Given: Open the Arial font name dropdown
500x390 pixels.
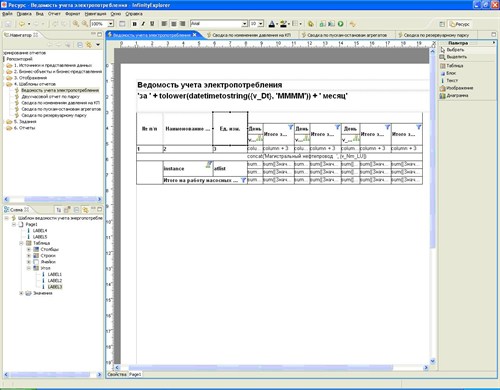Looking at the screenshot, I should pyautogui.click(x=244, y=24).
